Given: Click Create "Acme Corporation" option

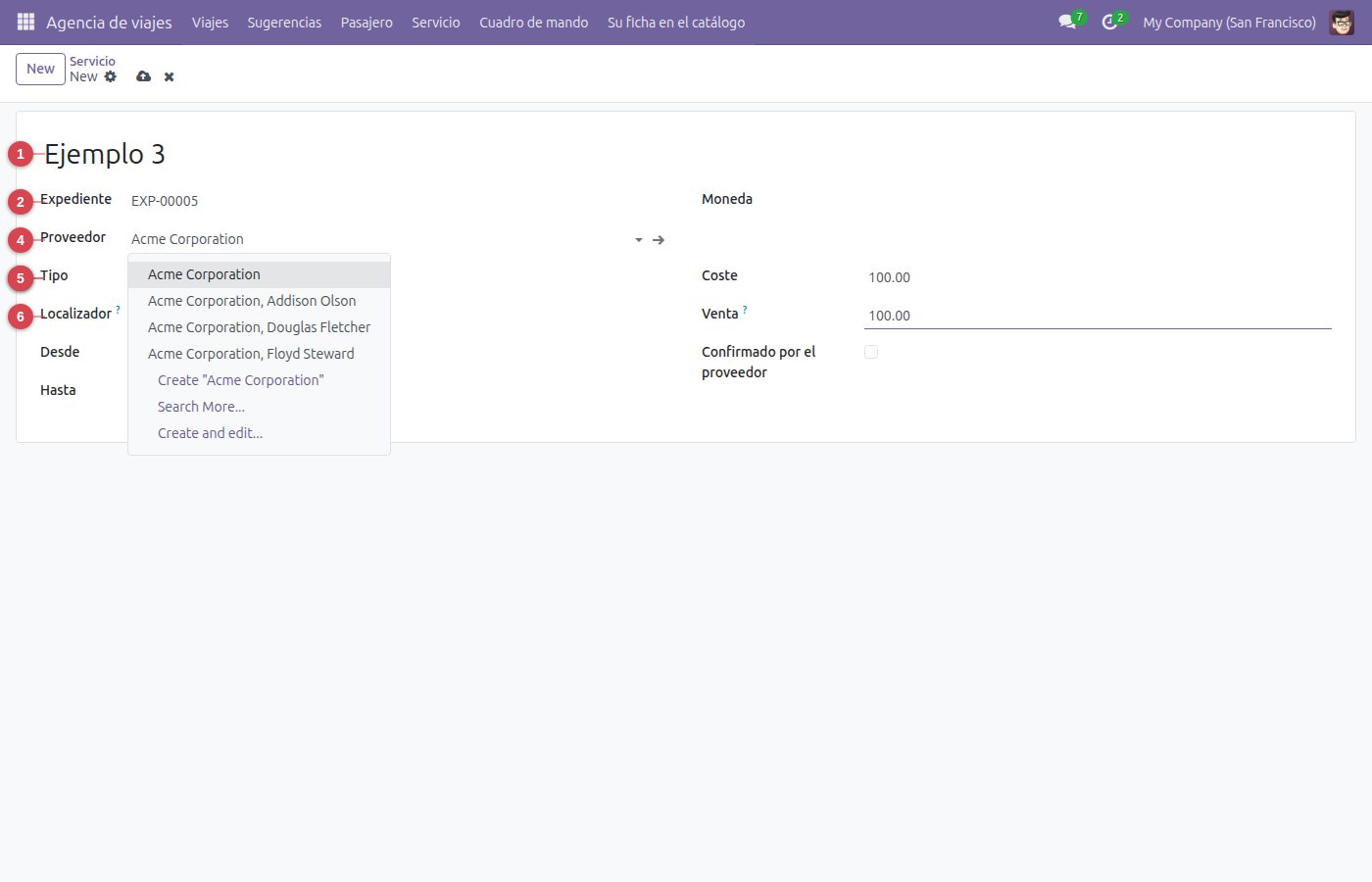Looking at the screenshot, I should pos(259,380).
